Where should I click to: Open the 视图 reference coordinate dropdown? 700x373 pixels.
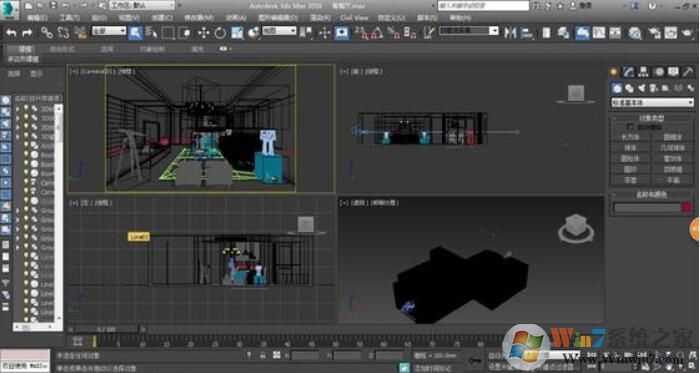coord(279,31)
